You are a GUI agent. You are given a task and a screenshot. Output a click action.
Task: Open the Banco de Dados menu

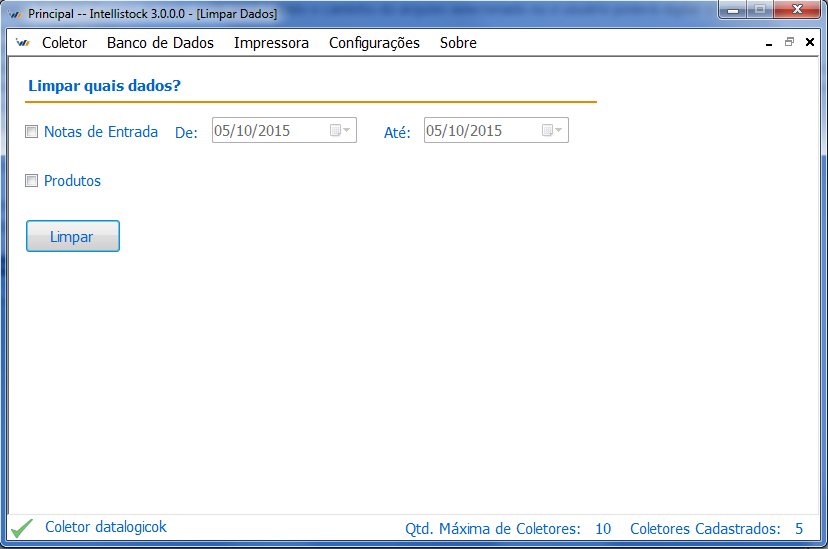(x=160, y=43)
